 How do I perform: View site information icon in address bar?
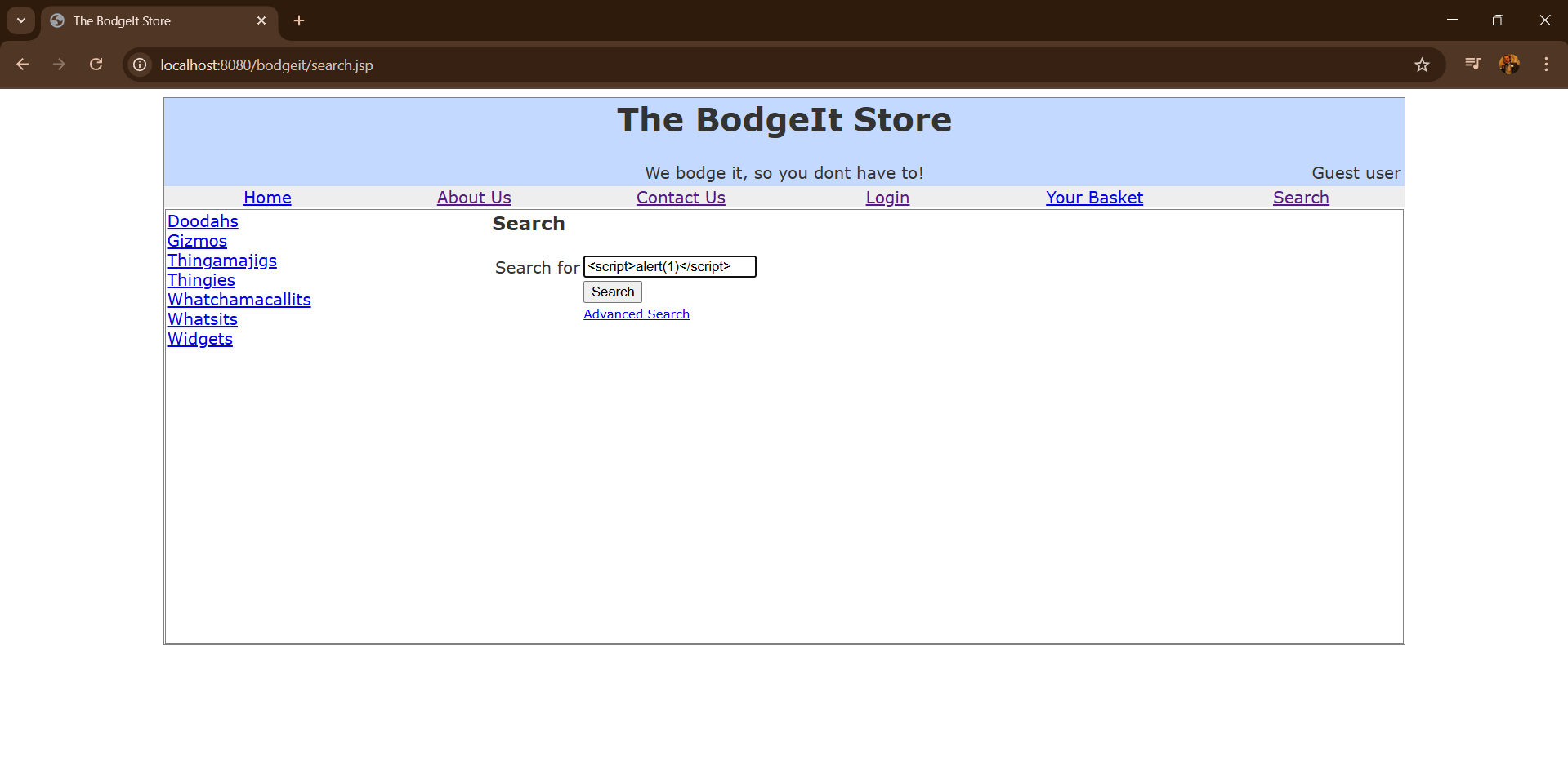pos(141,65)
